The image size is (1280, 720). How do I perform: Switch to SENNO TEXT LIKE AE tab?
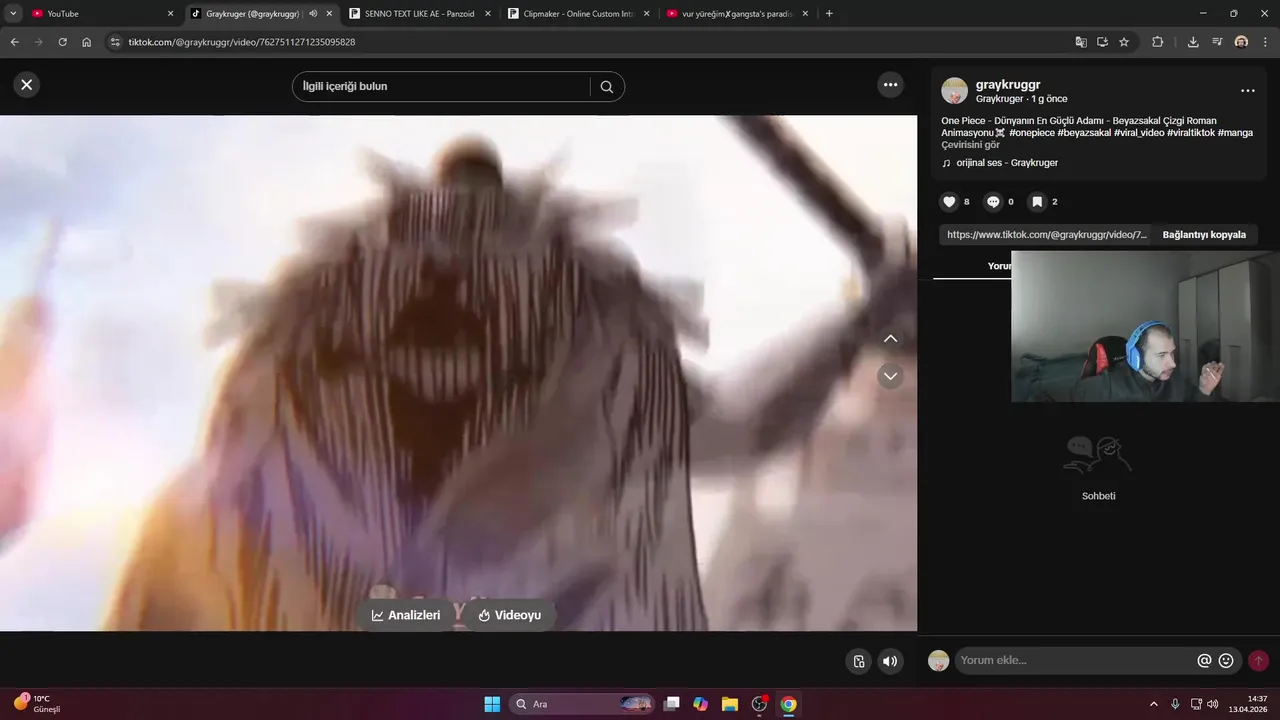coord(420,14)
